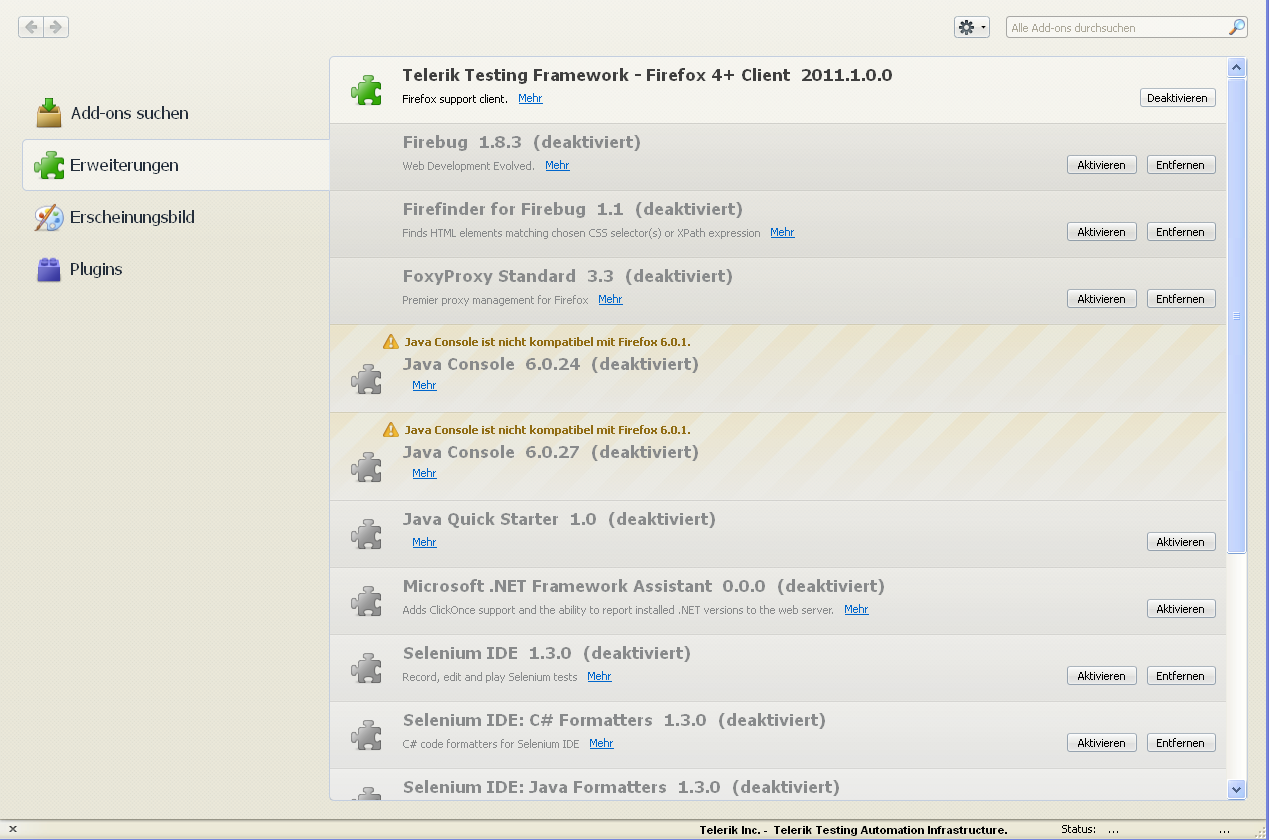Image resolution: width=1269 pixels, height=840 pixels.
Task: Click the blue brick icon for Plugins
Action: click(49, 269)
